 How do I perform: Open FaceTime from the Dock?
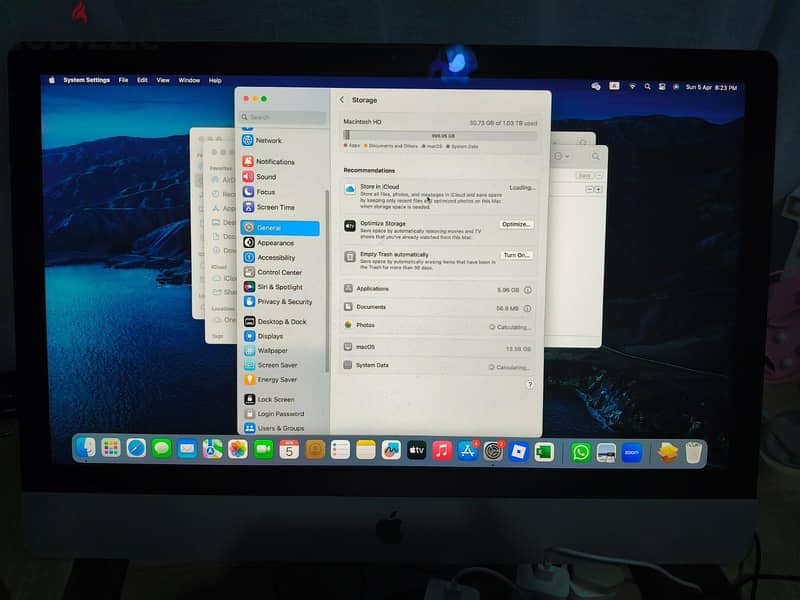pyautogui.click(x=263, y=449)
